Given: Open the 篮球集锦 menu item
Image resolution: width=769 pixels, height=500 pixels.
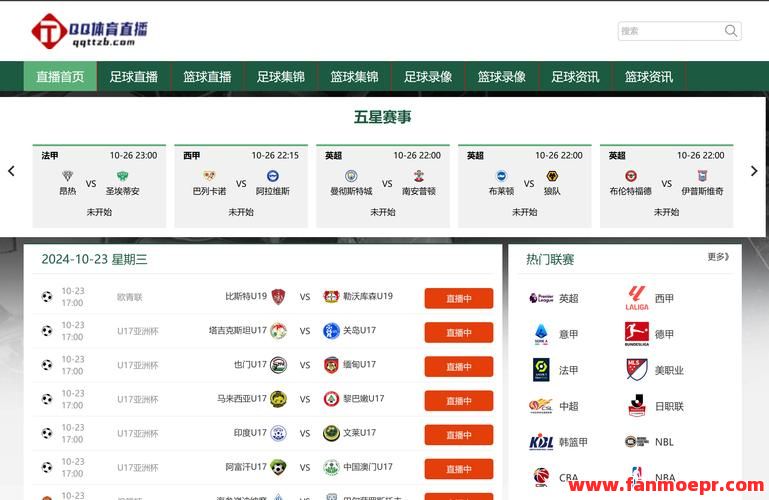Looking at the screenshot, I should coord(355,76).
